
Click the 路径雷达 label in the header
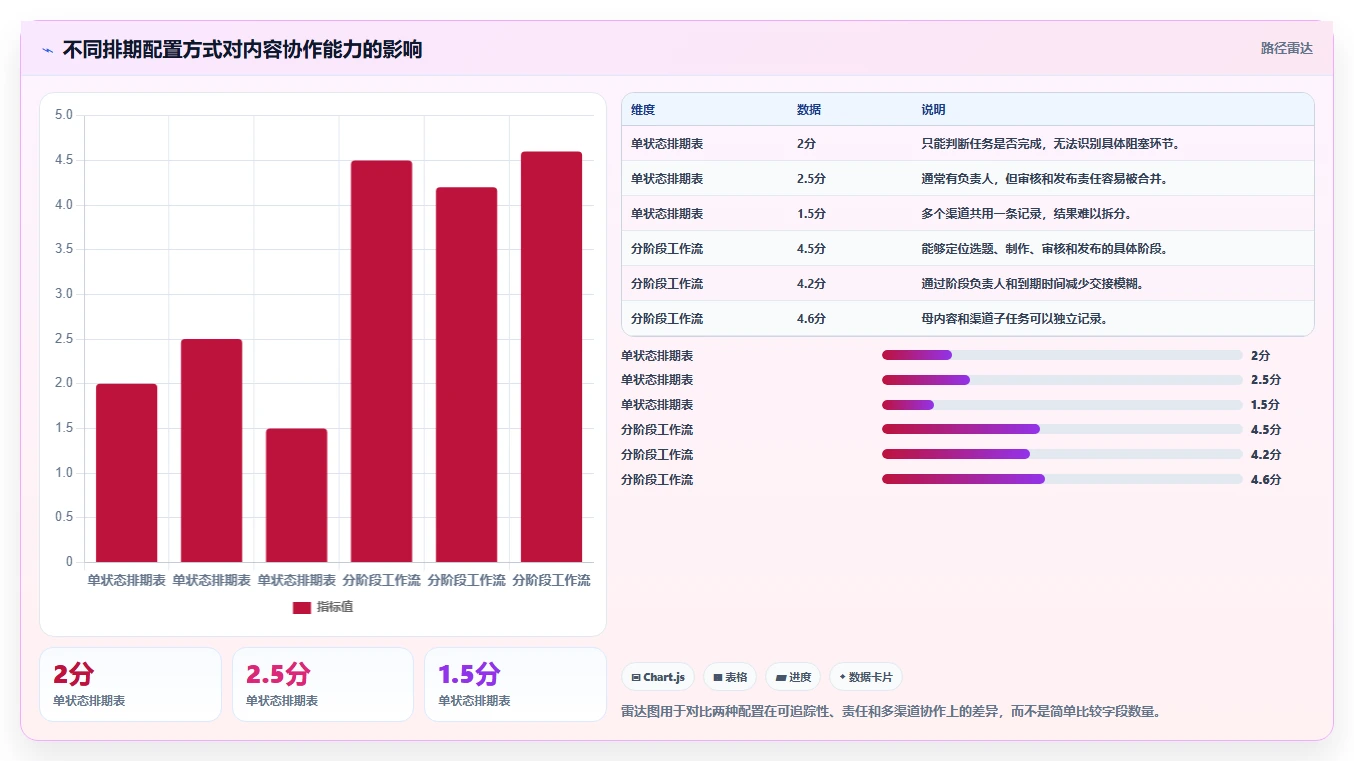(1286, 48)
